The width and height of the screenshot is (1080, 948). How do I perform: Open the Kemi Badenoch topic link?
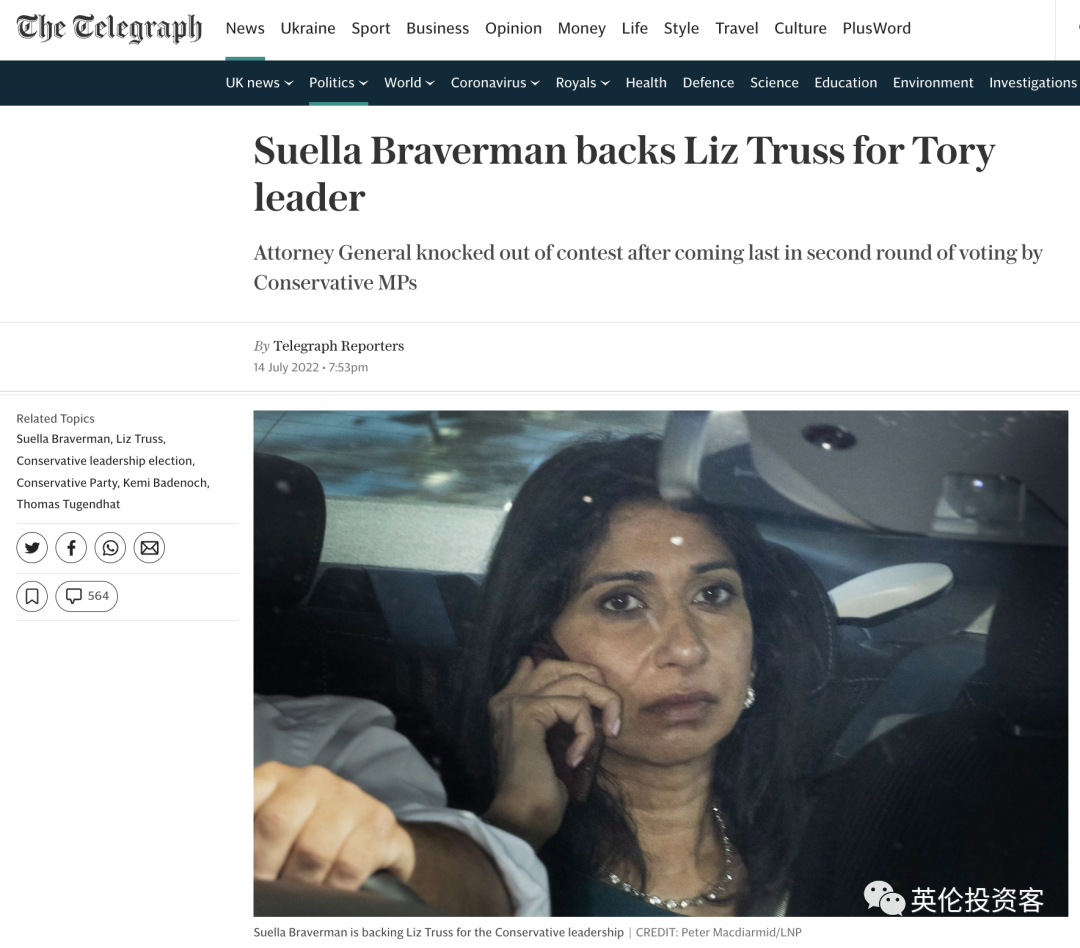pos(166,483)
